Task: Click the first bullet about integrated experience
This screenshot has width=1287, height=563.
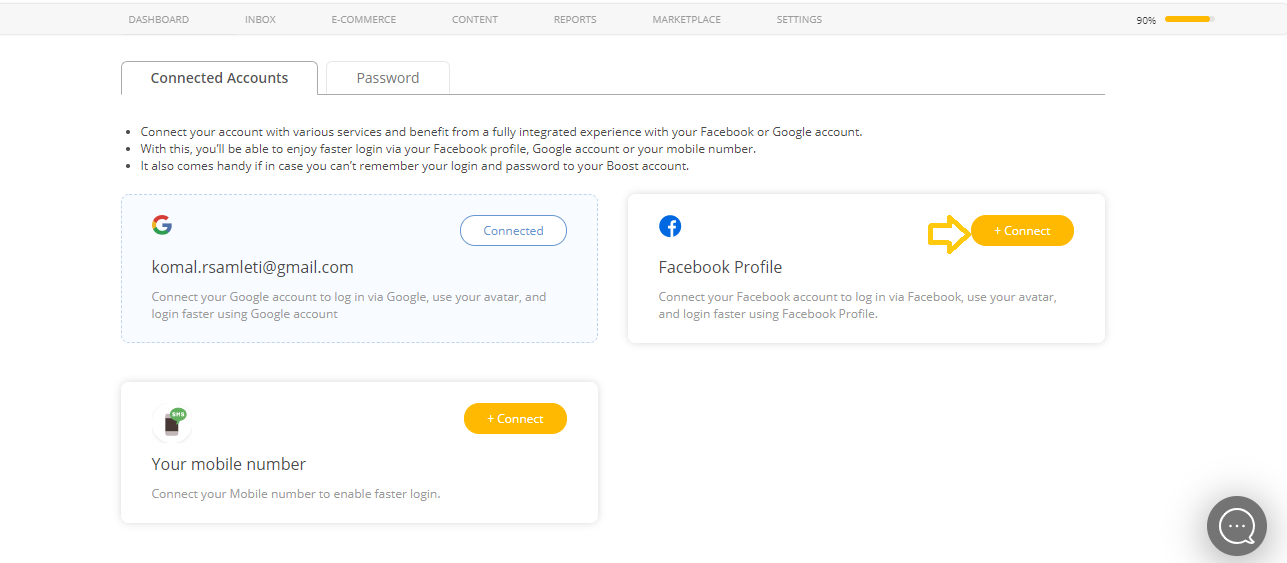Action: click(x=501, y=132)
